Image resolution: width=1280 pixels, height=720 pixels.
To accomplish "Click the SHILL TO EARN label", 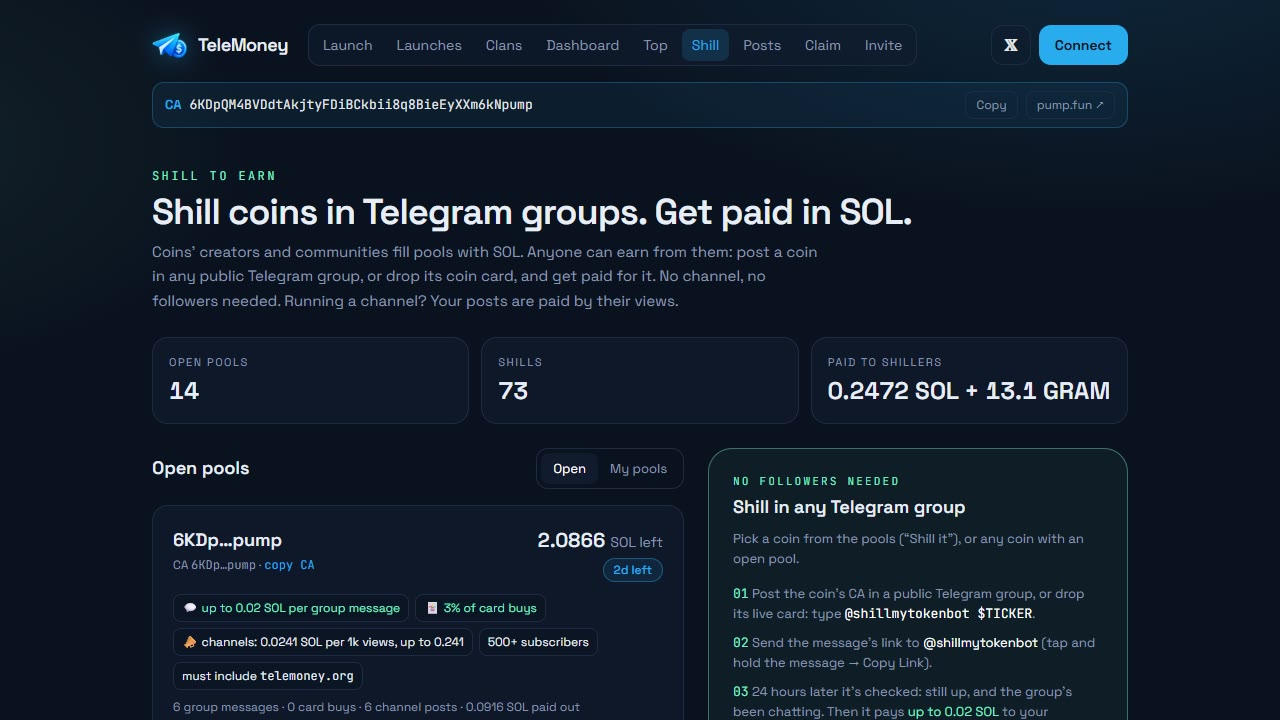I will tap(214, 176).
